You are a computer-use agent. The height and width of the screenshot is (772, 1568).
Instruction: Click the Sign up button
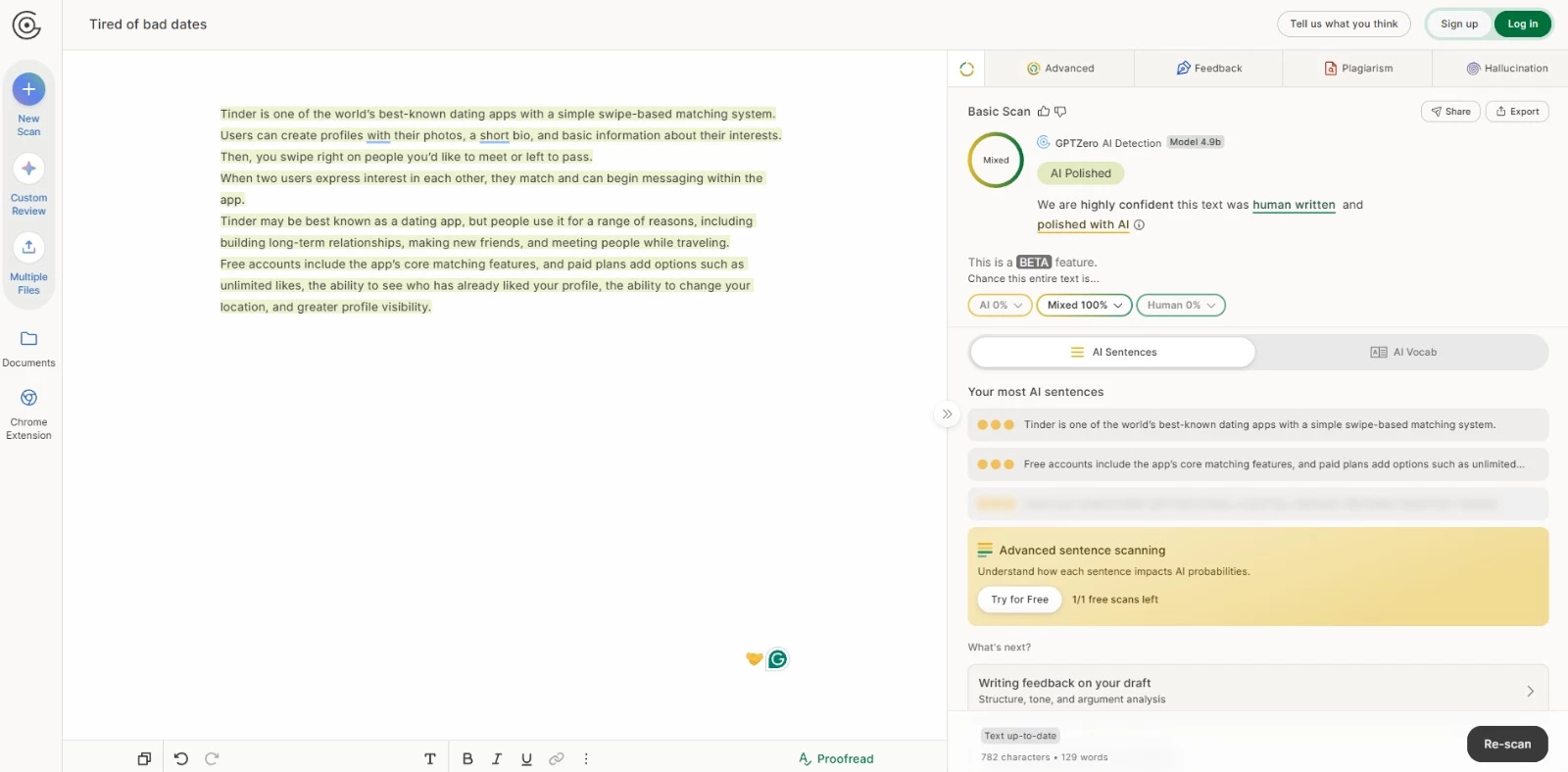(x=1459, y=24)
